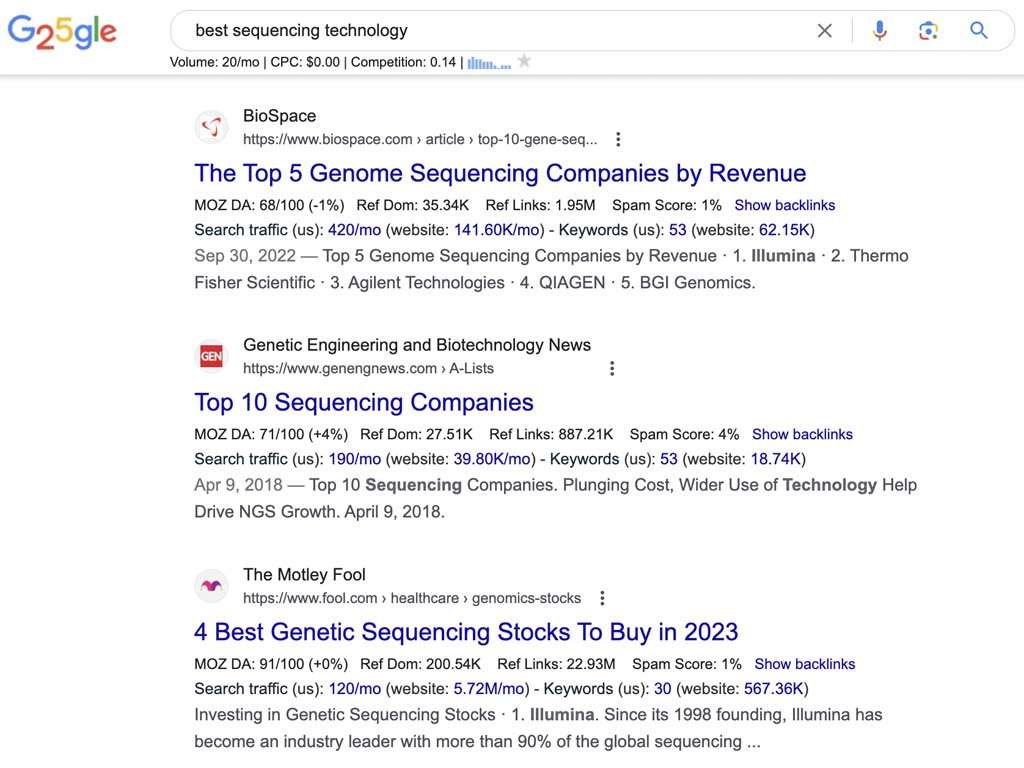Open 'Top 10 Sequencing Companies'
Viewport: 1024px width, 768px height.
364,402
